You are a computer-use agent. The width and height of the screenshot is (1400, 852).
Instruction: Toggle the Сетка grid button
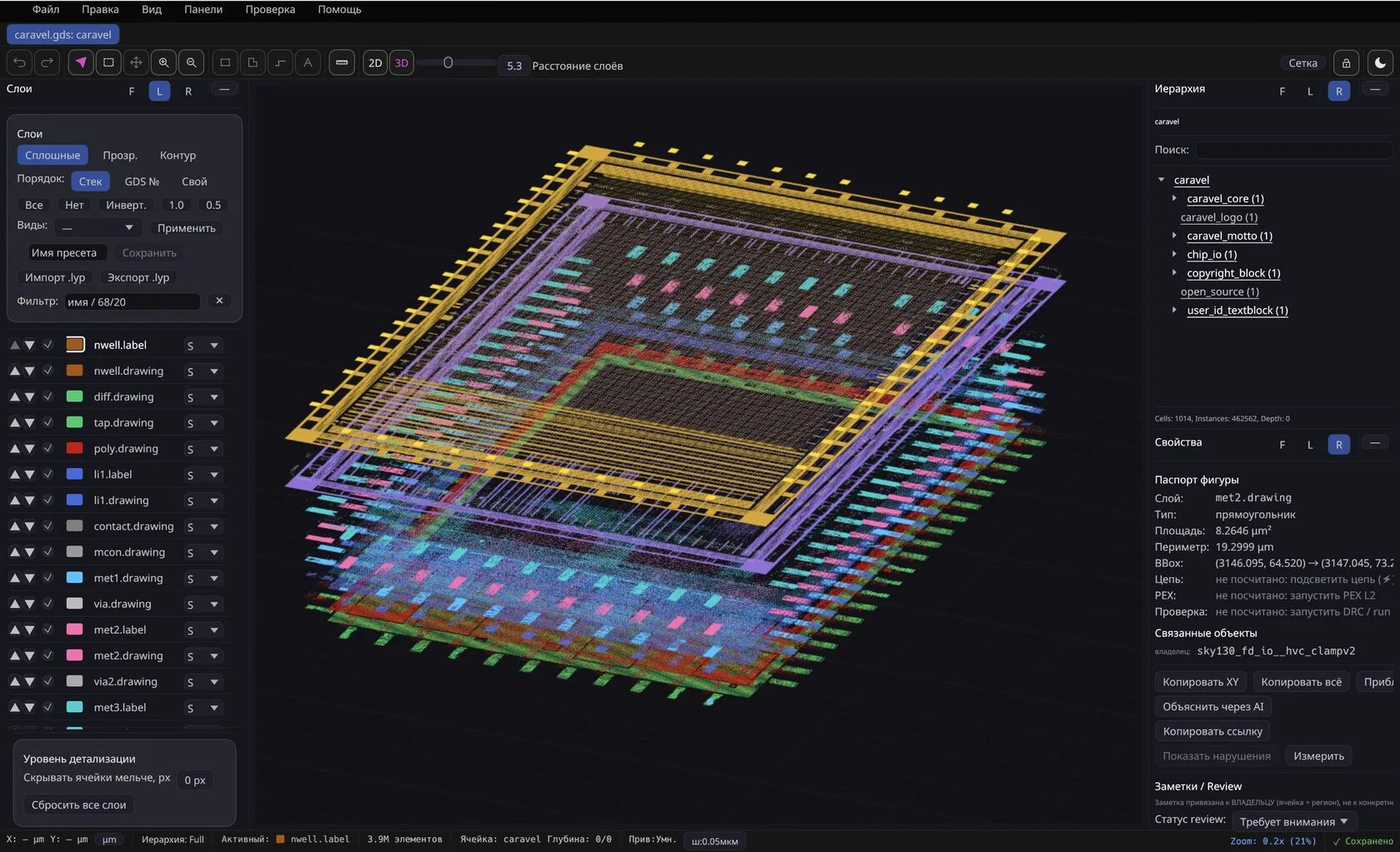click(1302, 63)
